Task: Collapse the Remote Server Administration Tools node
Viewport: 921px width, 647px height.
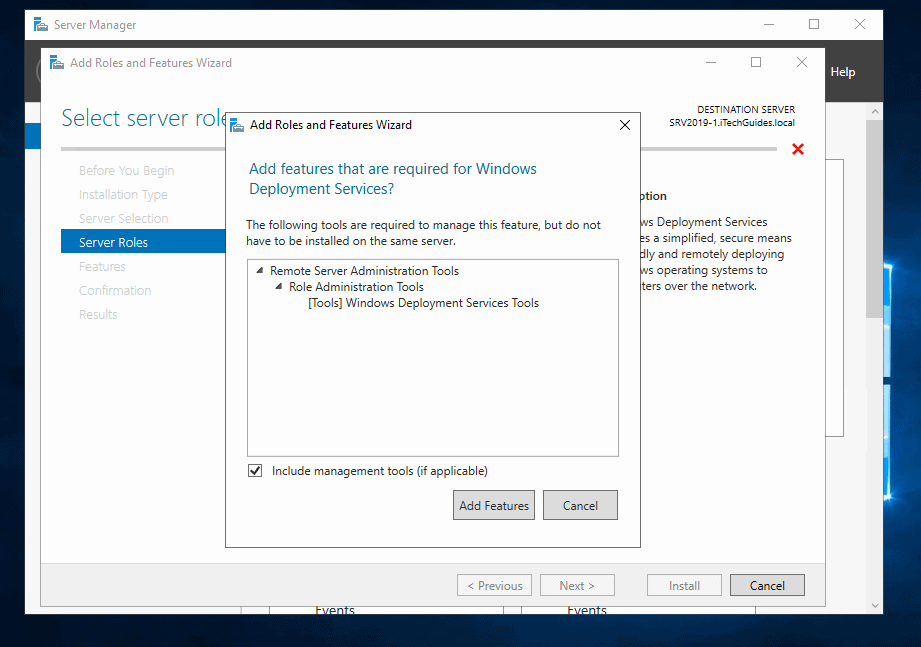Action: (x=260, y=270)
